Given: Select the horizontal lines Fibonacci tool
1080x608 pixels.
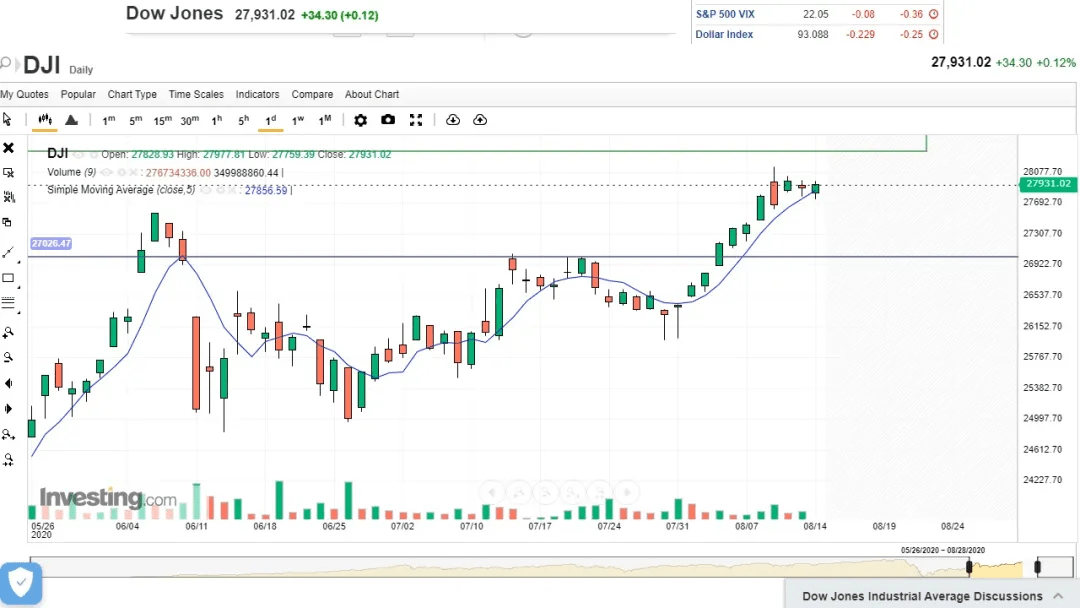Looking at the screenshot, I should (x=8, y=302).
